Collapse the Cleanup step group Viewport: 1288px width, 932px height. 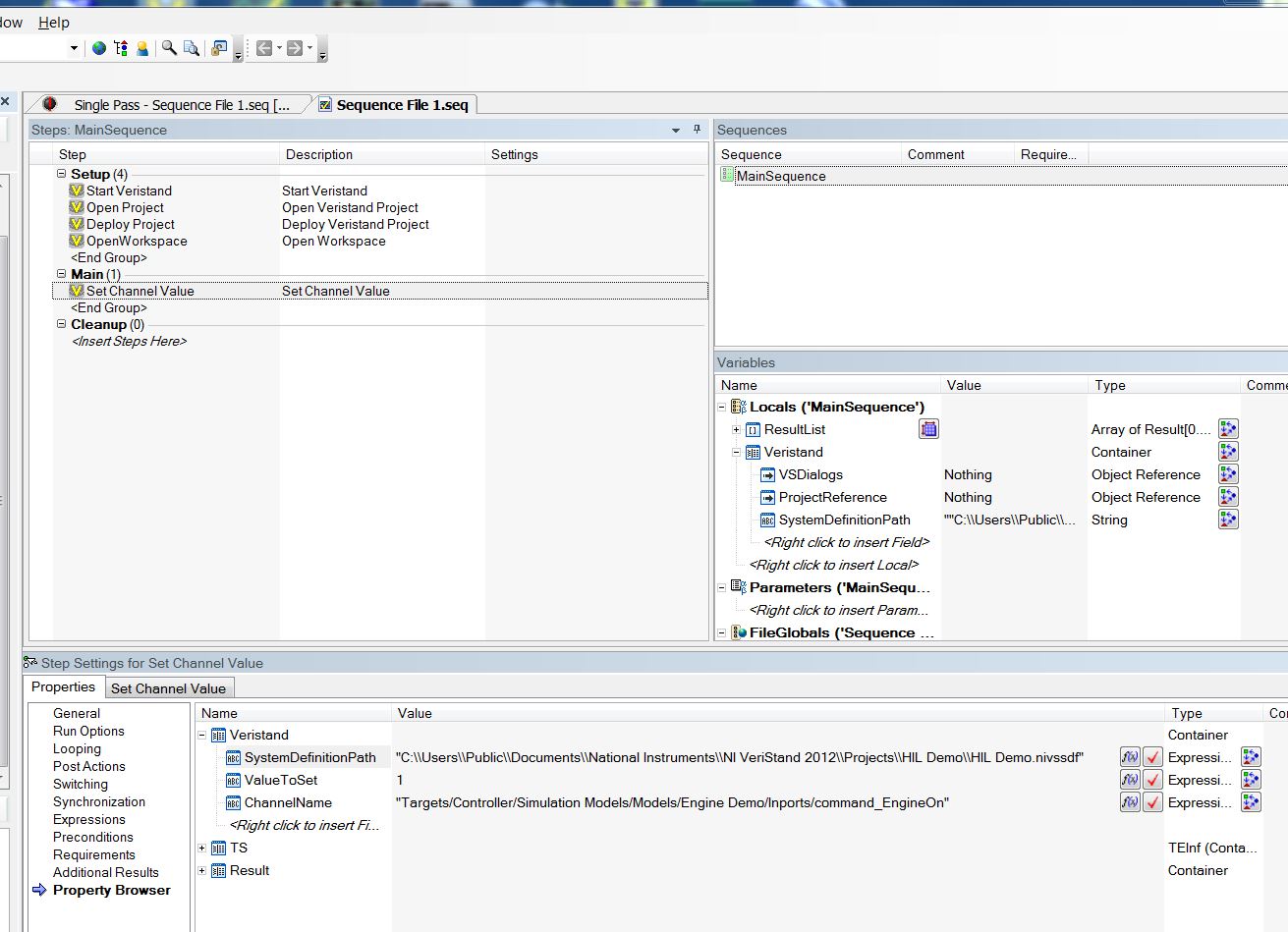pos(62,324)
